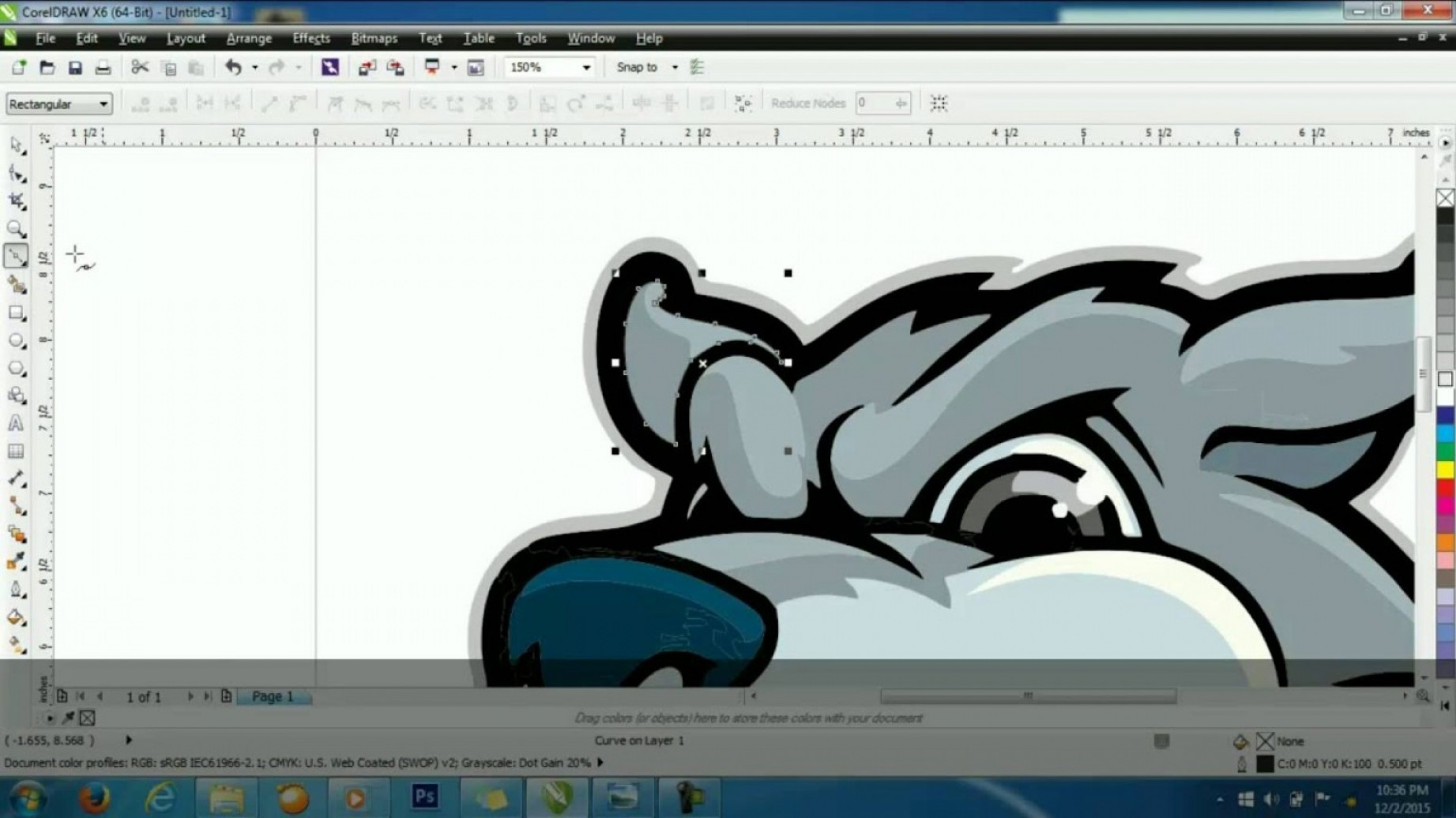Screen dimensions: 1456x818
Task: Select the Shape tool in toolbox
Action: pos(17,174)
